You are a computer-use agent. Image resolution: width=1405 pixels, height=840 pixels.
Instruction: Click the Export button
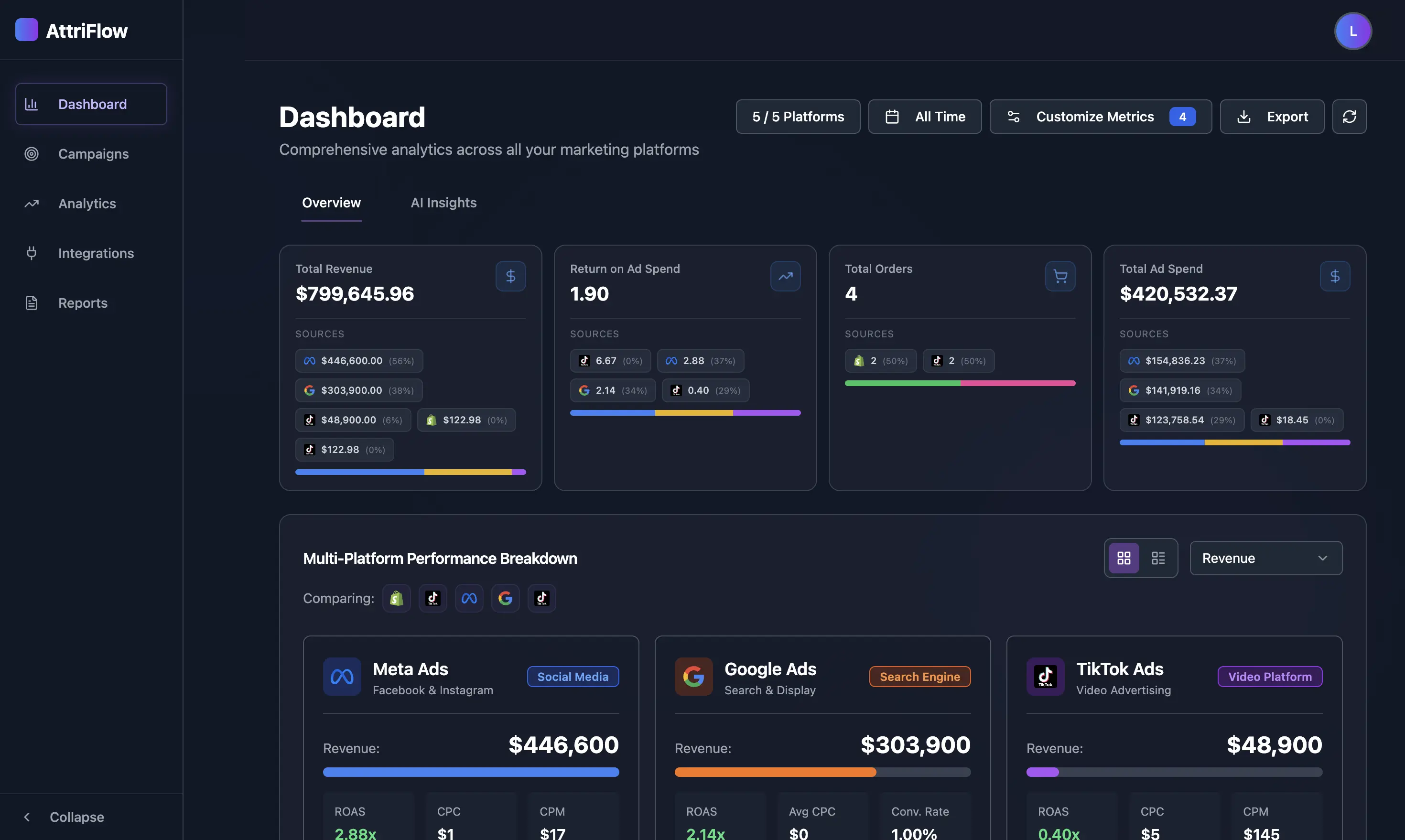click(1271, 117)
